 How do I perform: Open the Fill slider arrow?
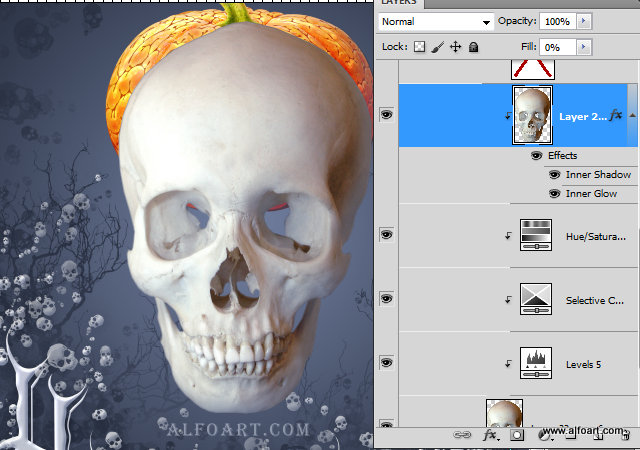click(x=584, y=47)
